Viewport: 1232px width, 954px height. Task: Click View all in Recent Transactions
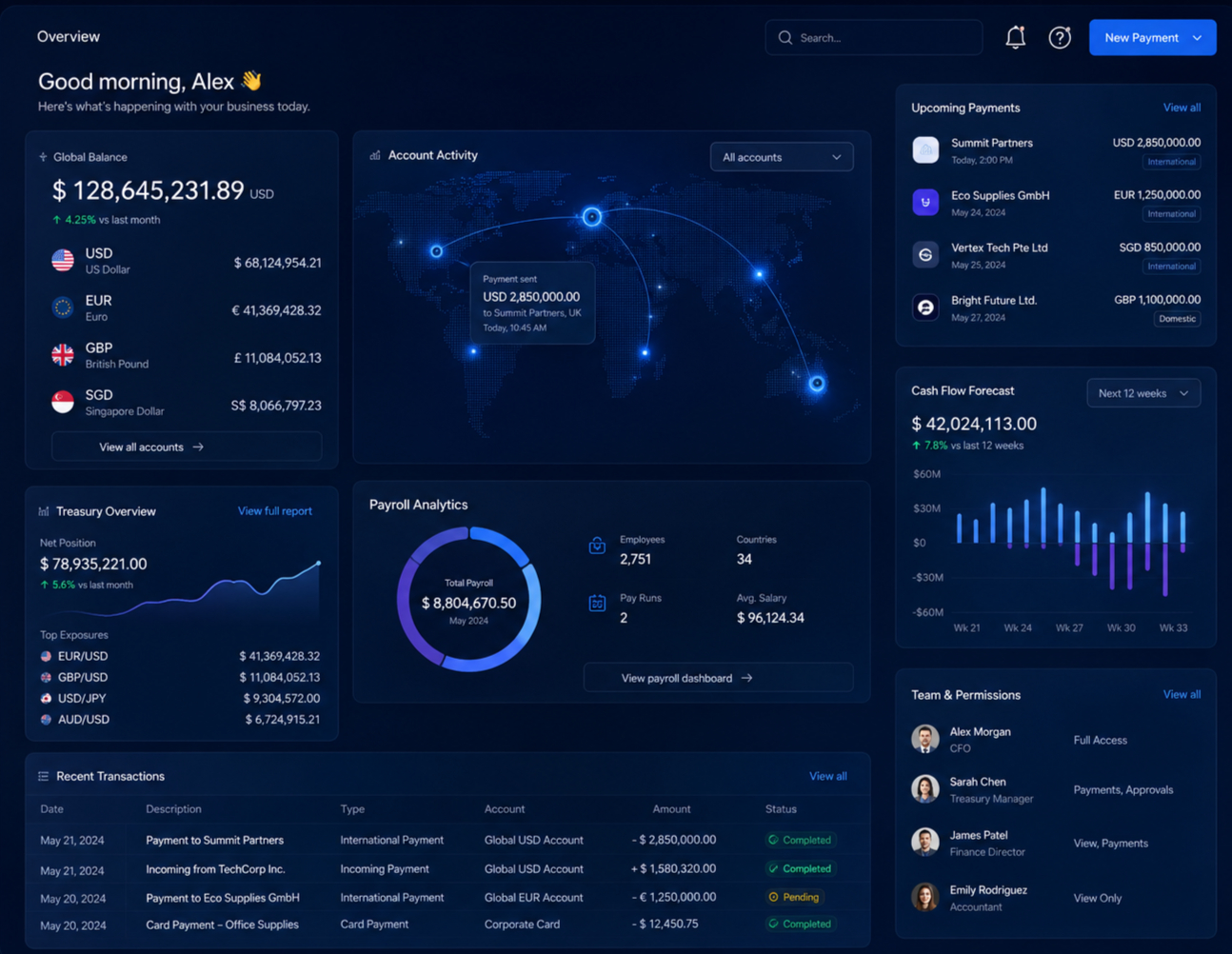pos(827,776)
